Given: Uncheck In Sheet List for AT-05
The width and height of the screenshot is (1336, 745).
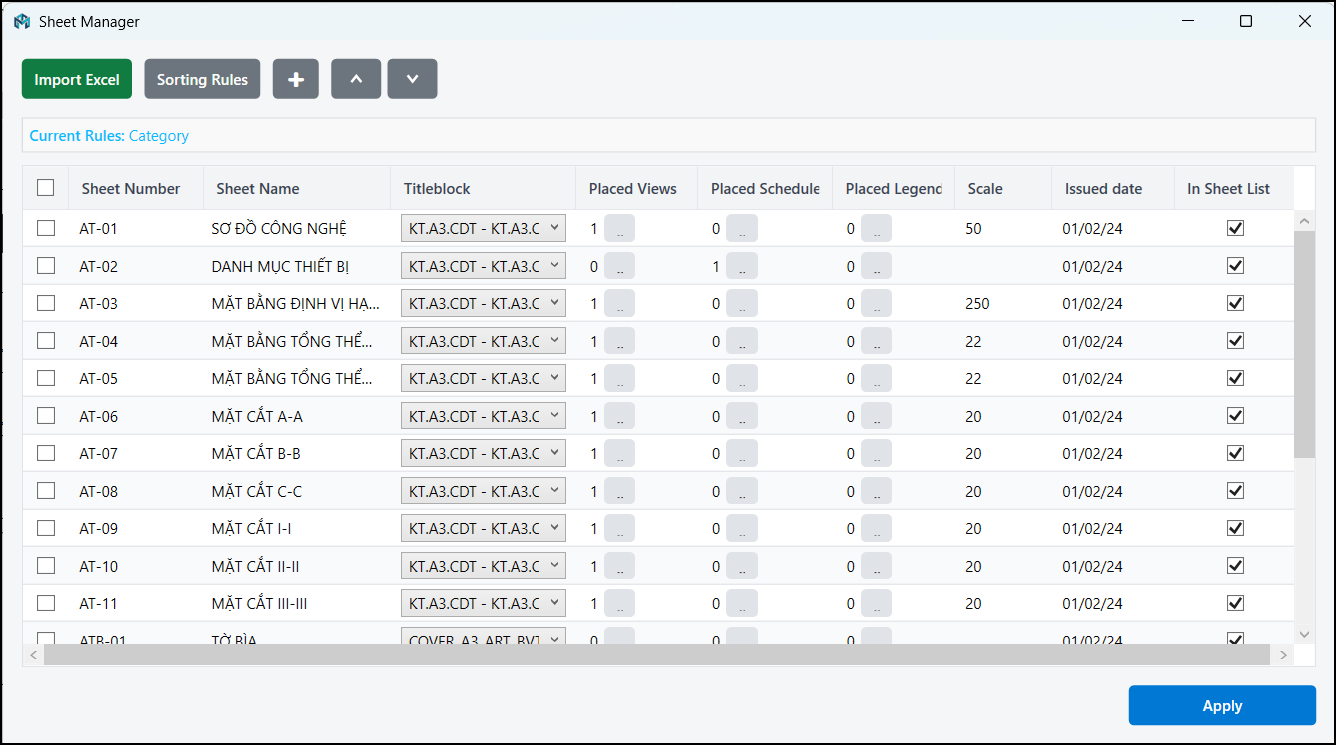Looking at the screenshot, I should tap(1235, 378).
